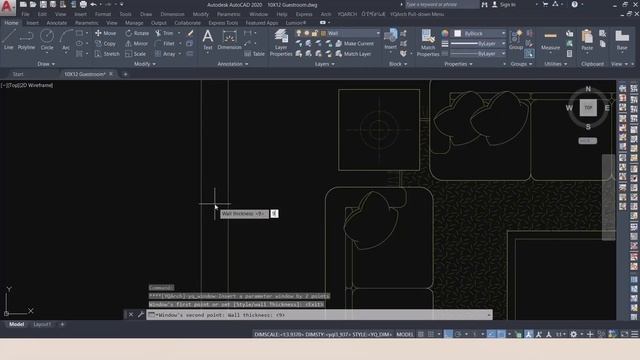Select the Dimension tool
The image size is (640, 360).
click(229, 40)
